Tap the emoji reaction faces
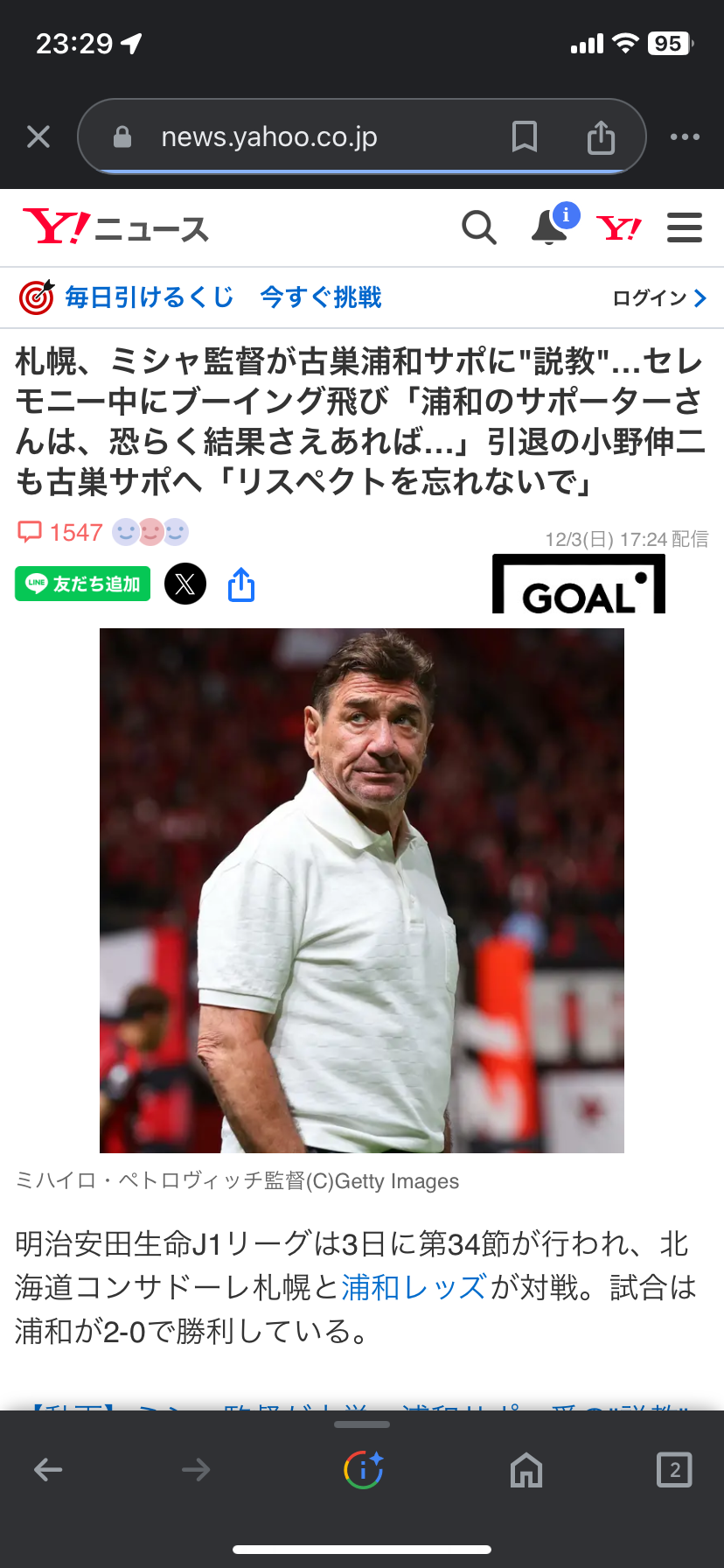 click(x=150, y=531)
